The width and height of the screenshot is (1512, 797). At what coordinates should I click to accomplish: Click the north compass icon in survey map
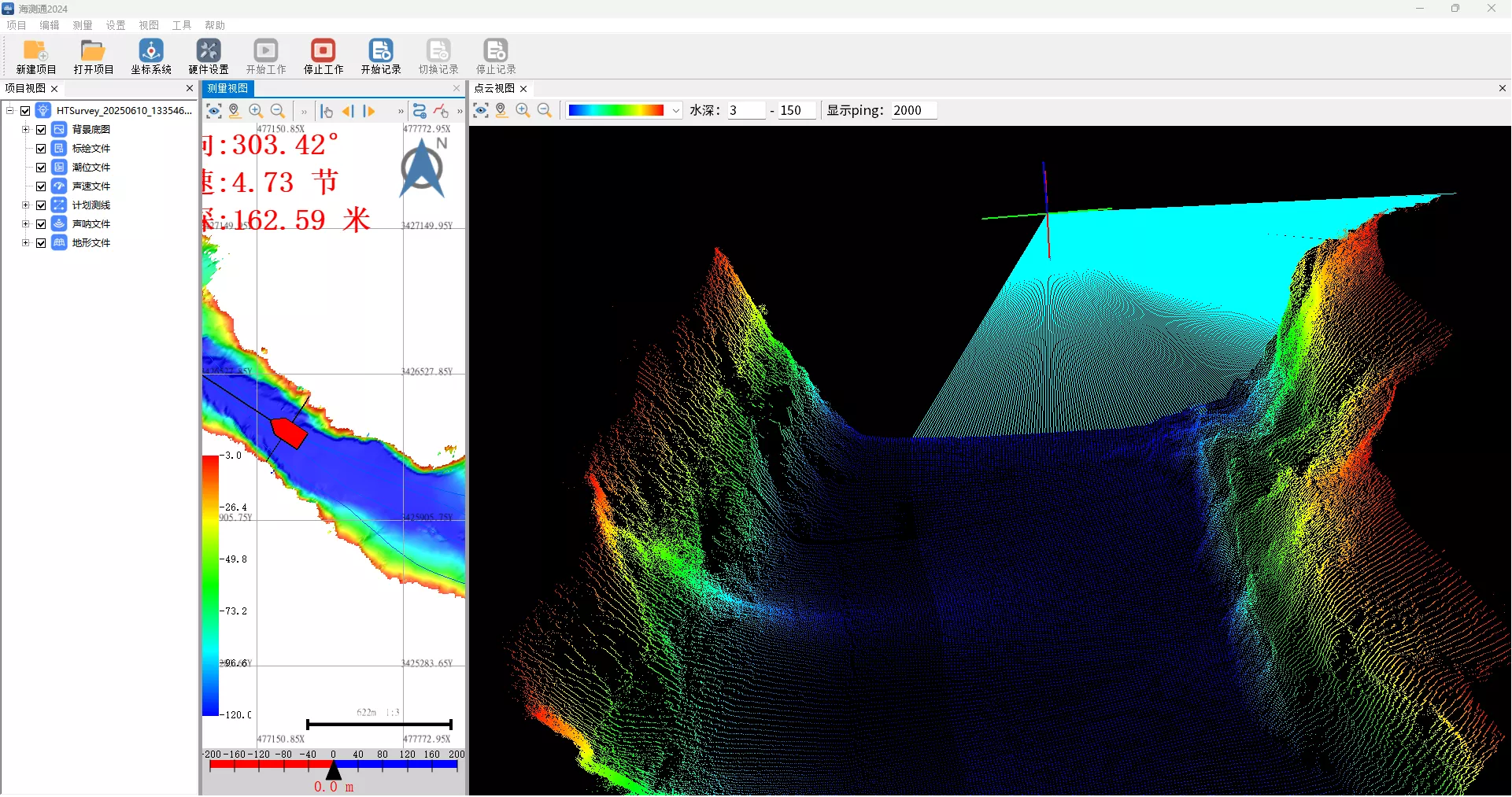pyautogui.click(x=423, y=168)
